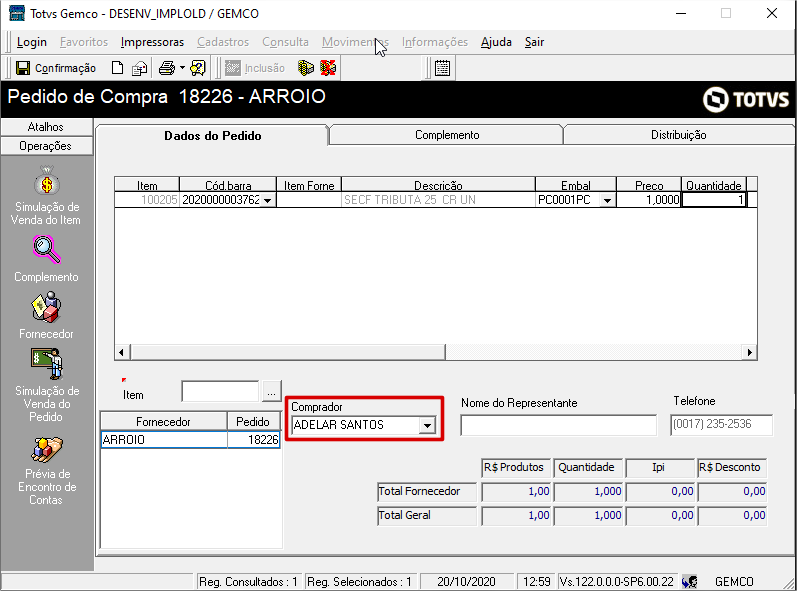The image size is (797, 591).
Task: Click the help question mark icon
Action: 198,68
